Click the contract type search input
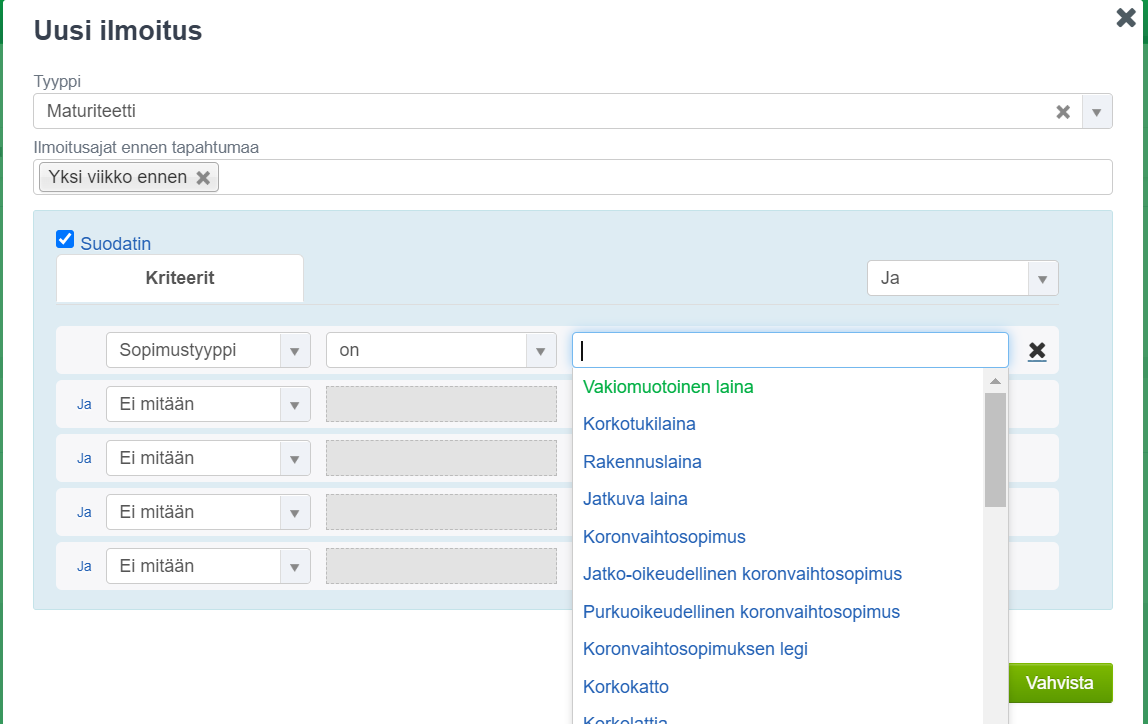Image resolution: width=1148 pixels, height=724 pixels. click(x=790, y=350)
